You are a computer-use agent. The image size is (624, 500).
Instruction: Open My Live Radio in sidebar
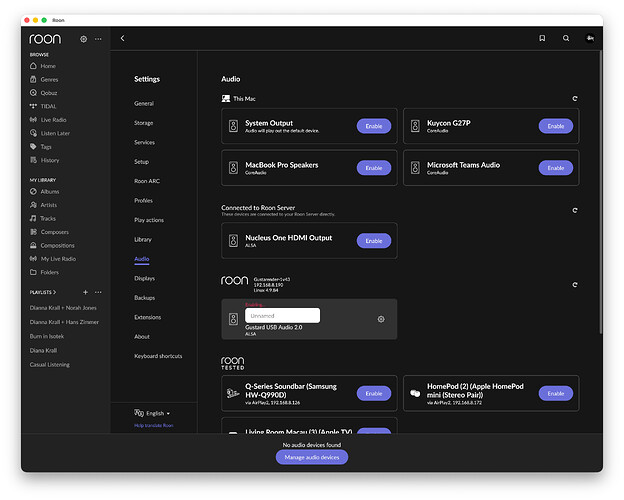53,259
